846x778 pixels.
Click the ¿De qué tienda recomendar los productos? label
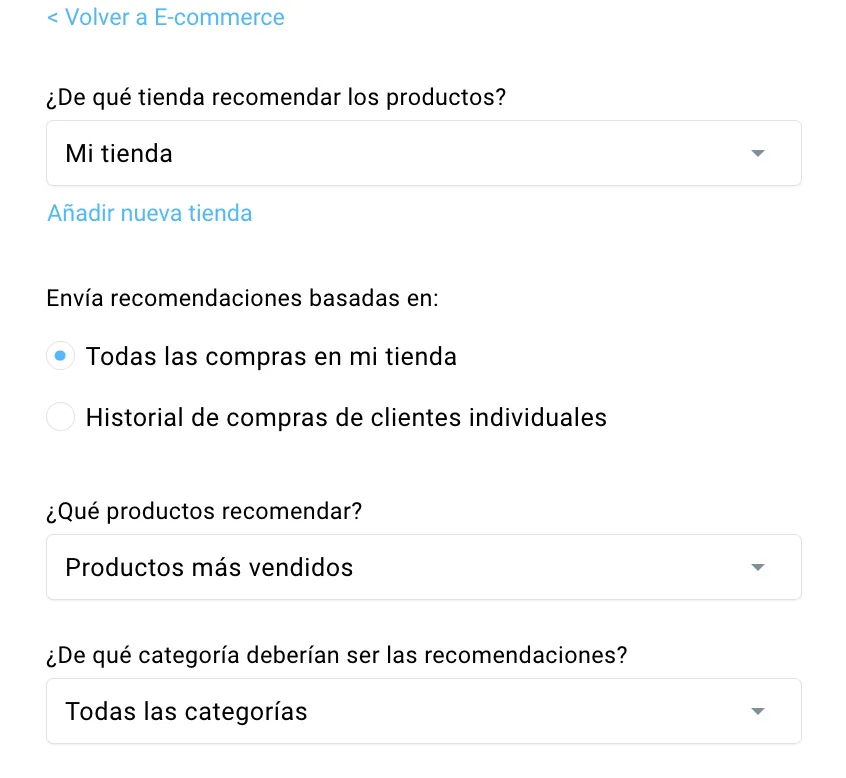(276, 98)
